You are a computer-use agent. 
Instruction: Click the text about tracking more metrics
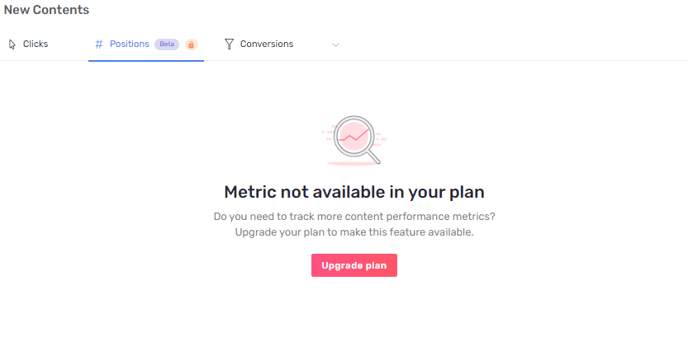[354, 216]
